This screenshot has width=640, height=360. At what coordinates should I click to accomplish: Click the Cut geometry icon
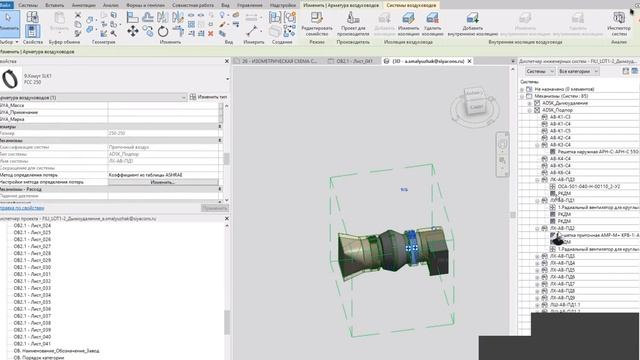[90, 19]
